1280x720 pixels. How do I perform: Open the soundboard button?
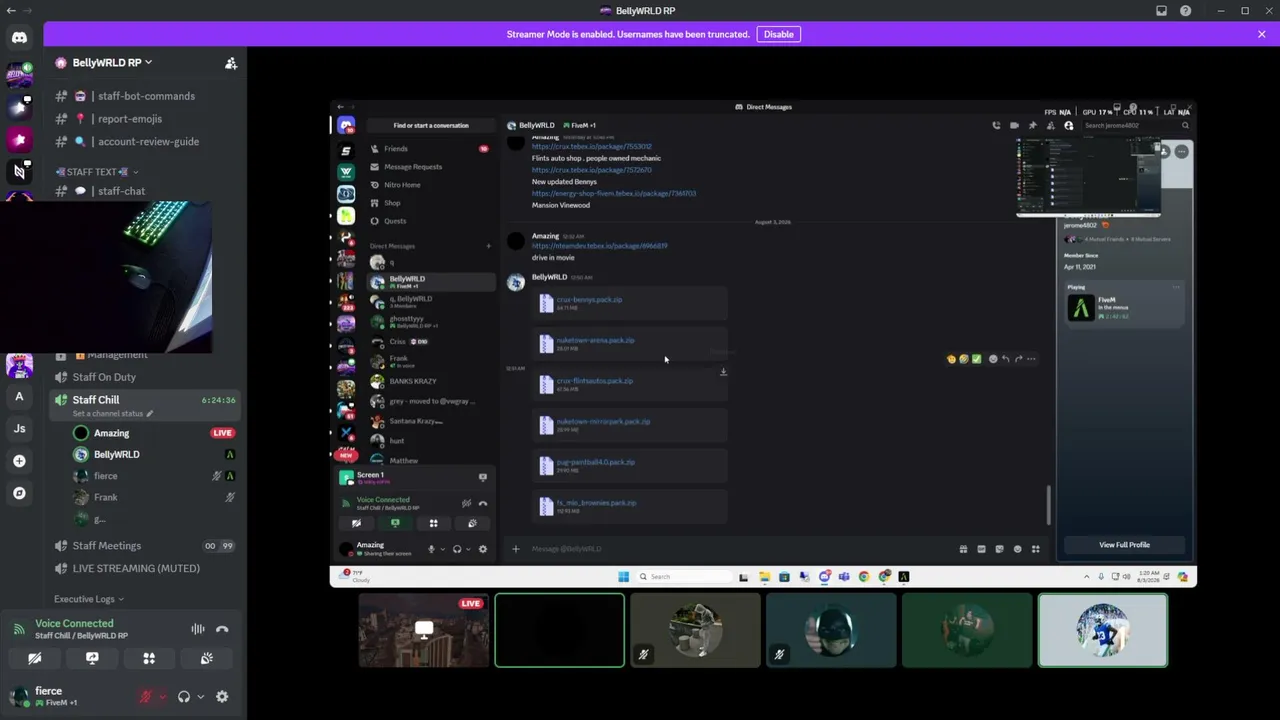206,658
